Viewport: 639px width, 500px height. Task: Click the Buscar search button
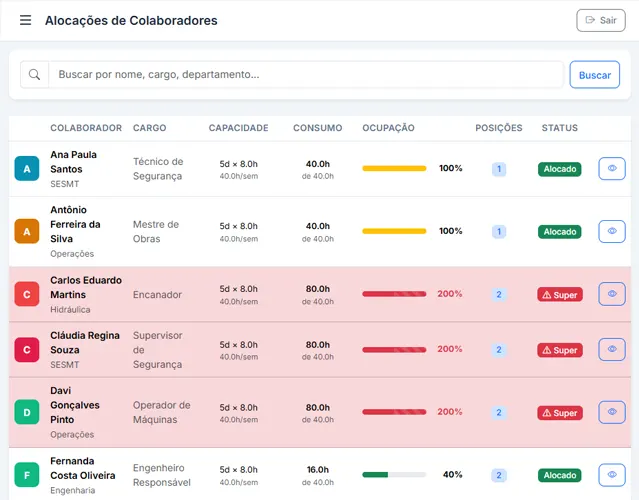[x=595, y=75]
